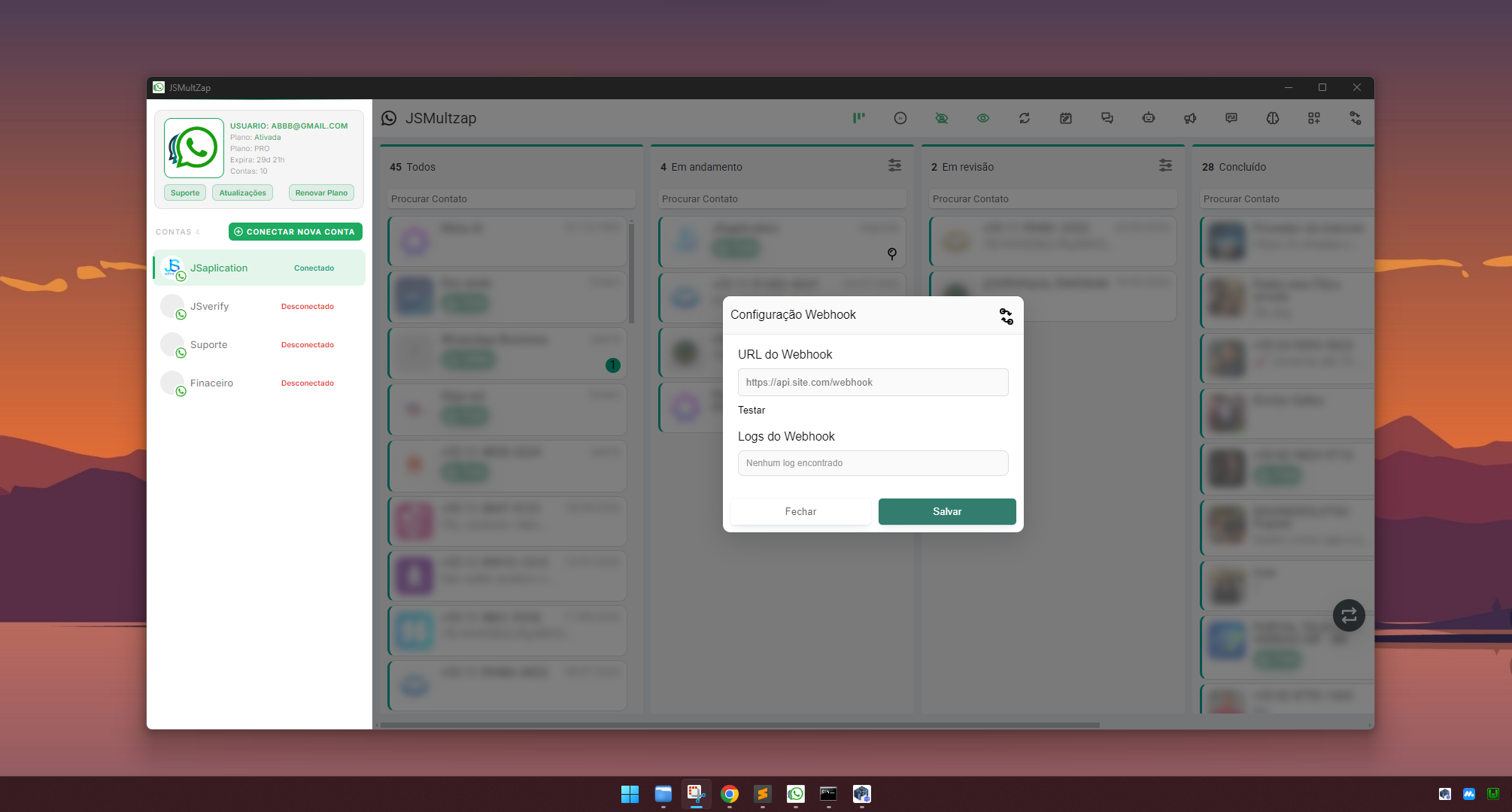The image size is (1512, 812).
Task: Open File Explorer from taskbar
Action: pyautogui.click(x=663, y=794)
